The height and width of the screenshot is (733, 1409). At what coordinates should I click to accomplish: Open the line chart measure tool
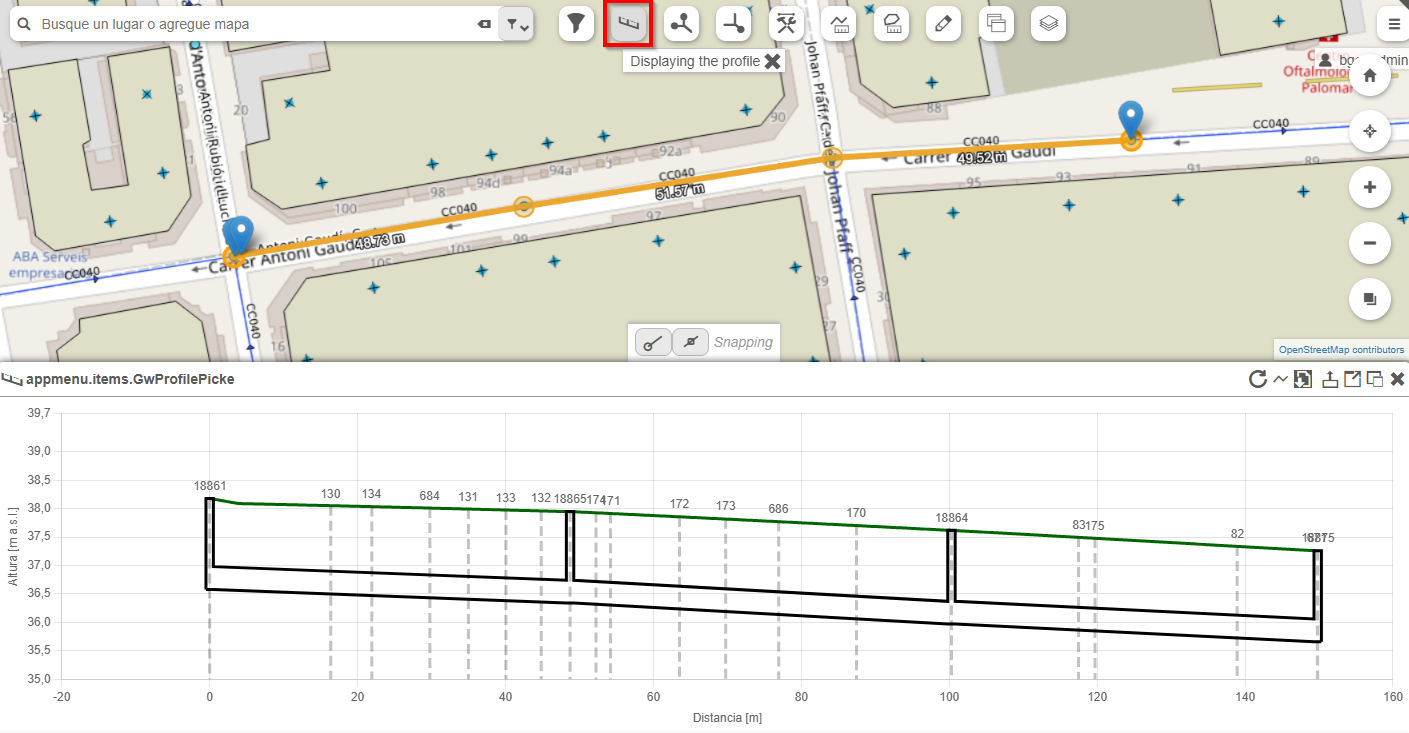(x=840, y=24)
